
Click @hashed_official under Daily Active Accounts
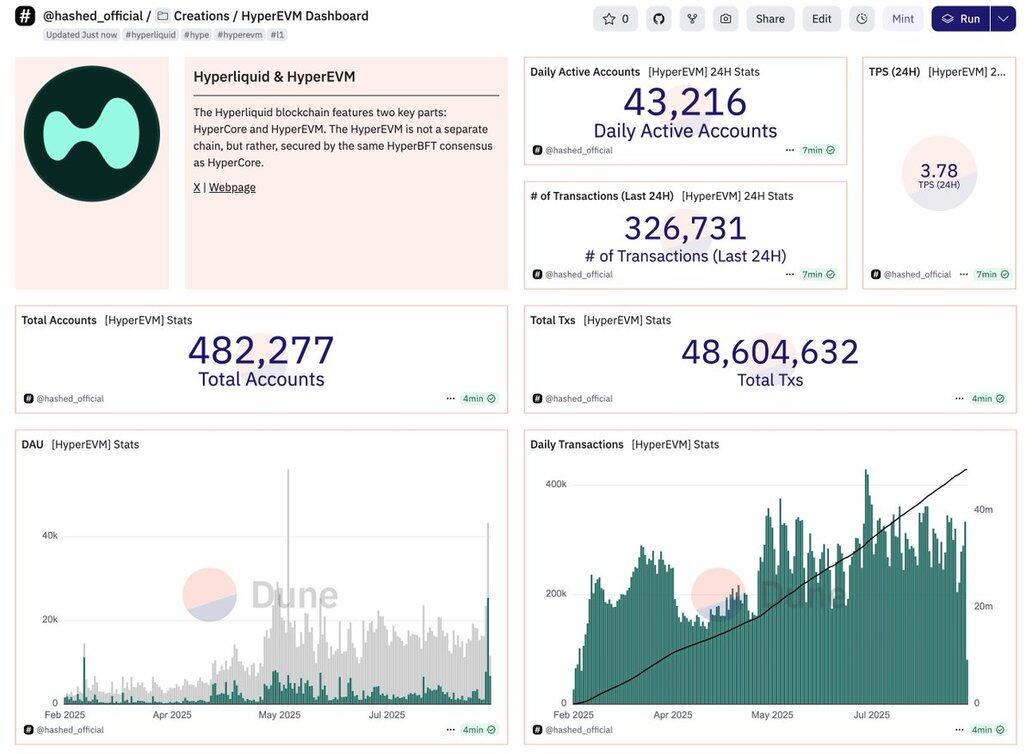click(x=579, y=150)
